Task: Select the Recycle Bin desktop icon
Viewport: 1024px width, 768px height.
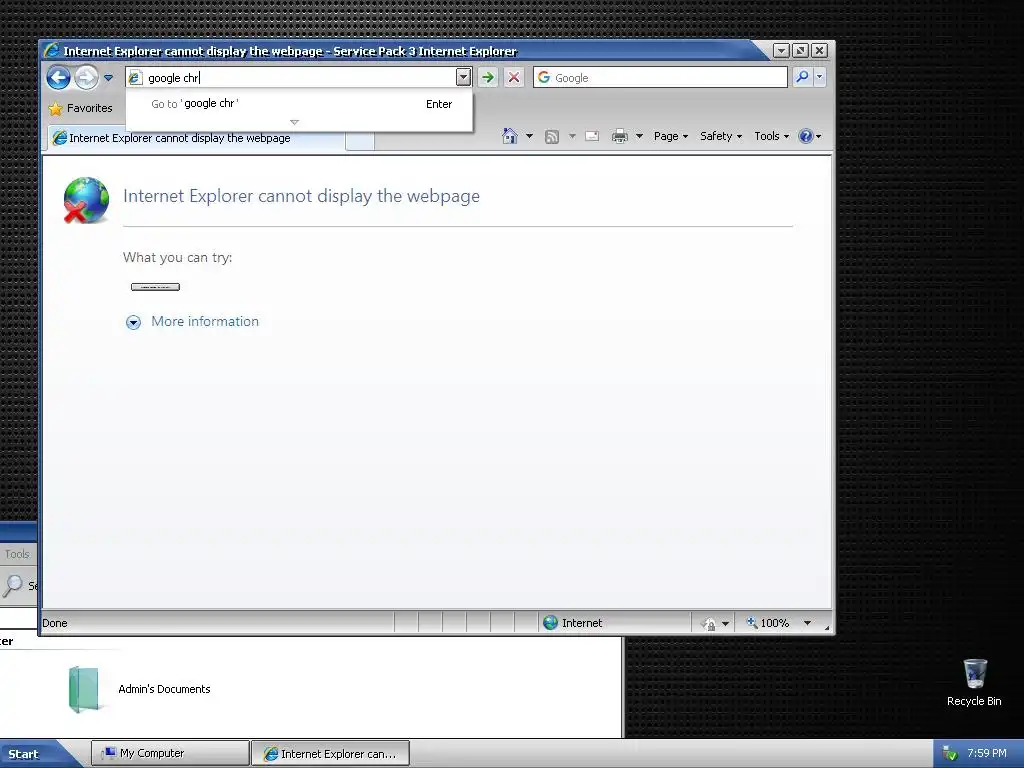Action: (974, 682)
